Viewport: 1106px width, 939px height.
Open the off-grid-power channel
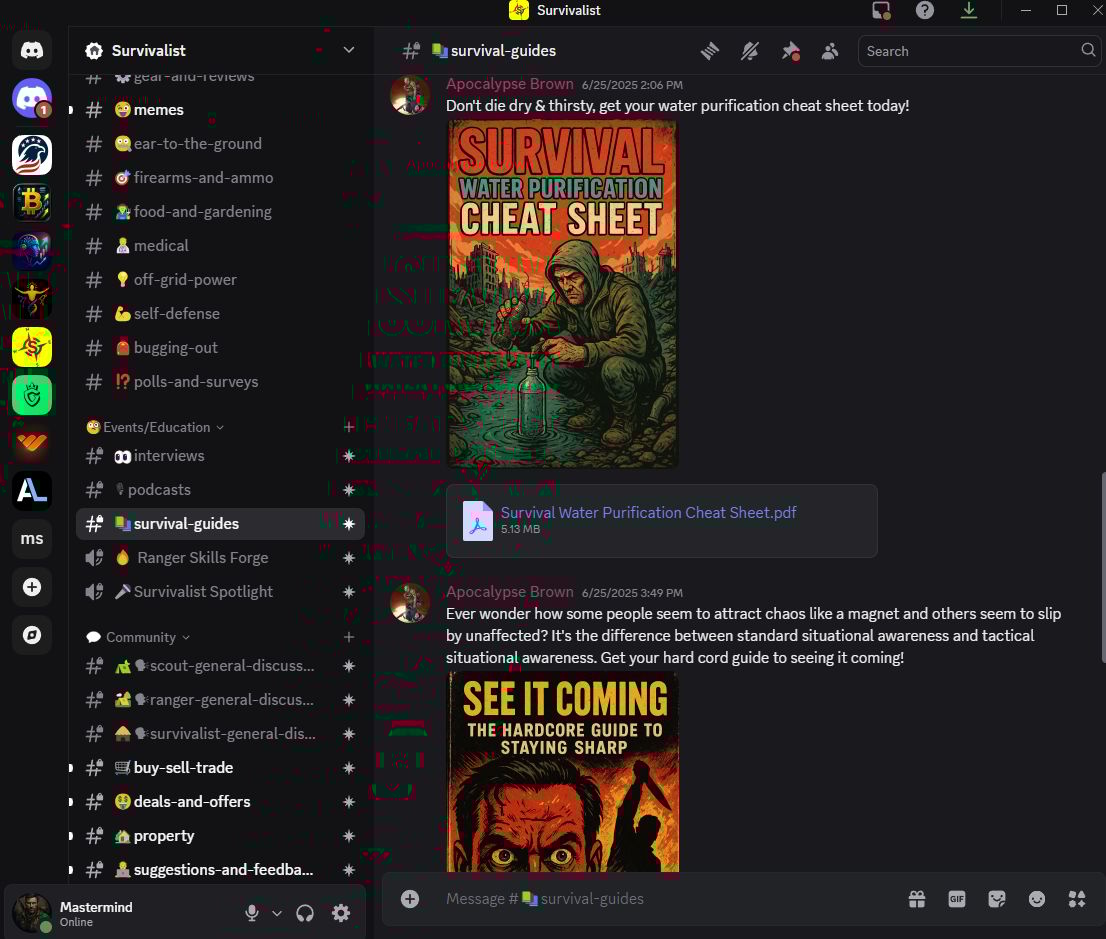[x=220, y=279]
